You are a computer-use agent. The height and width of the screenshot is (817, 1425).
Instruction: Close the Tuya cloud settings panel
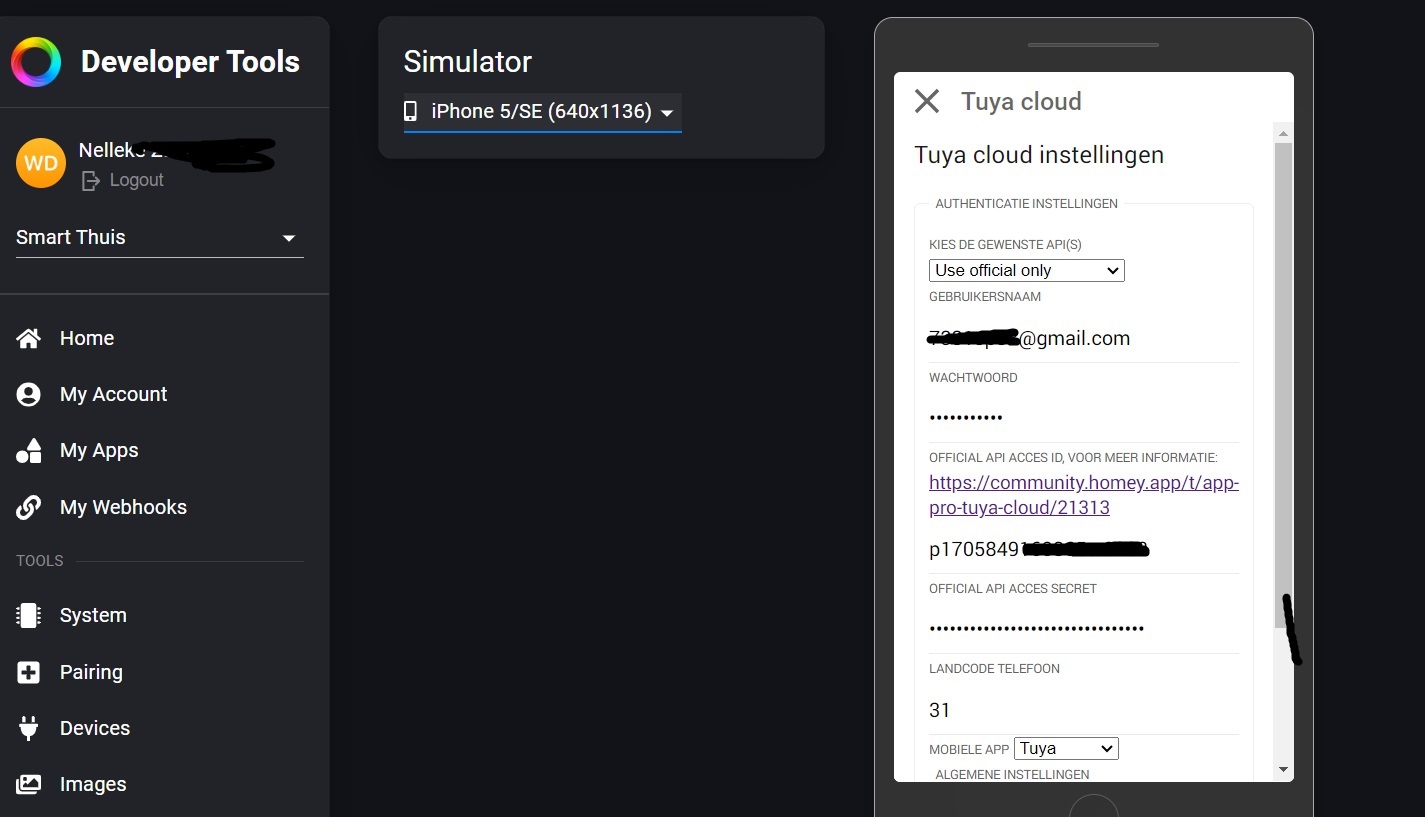pos(927,101)
